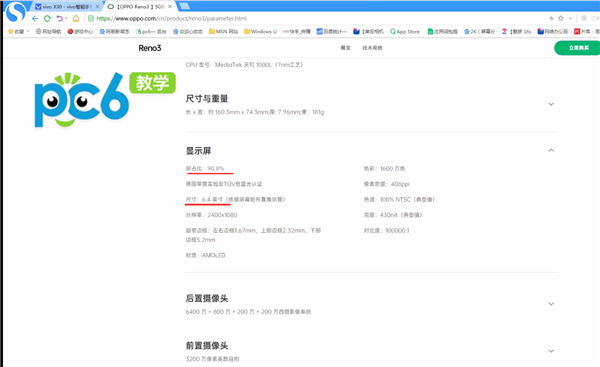
Task: Open the 单反相机 bookmark
Action: [x=368, y=31]
